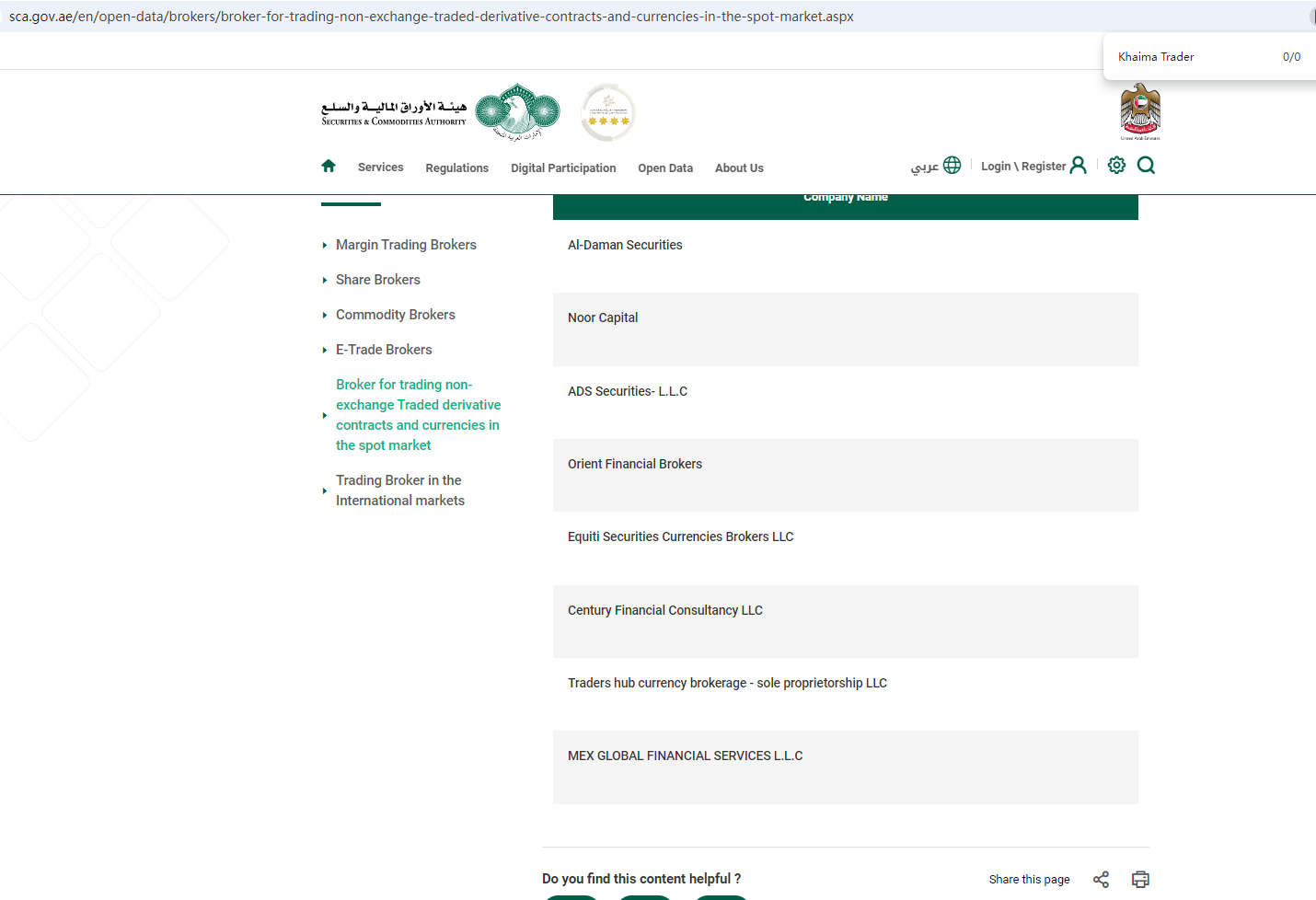Click the share icon
The width and height of the screenshot is (1316, 900).
[x=1101, y=879]
